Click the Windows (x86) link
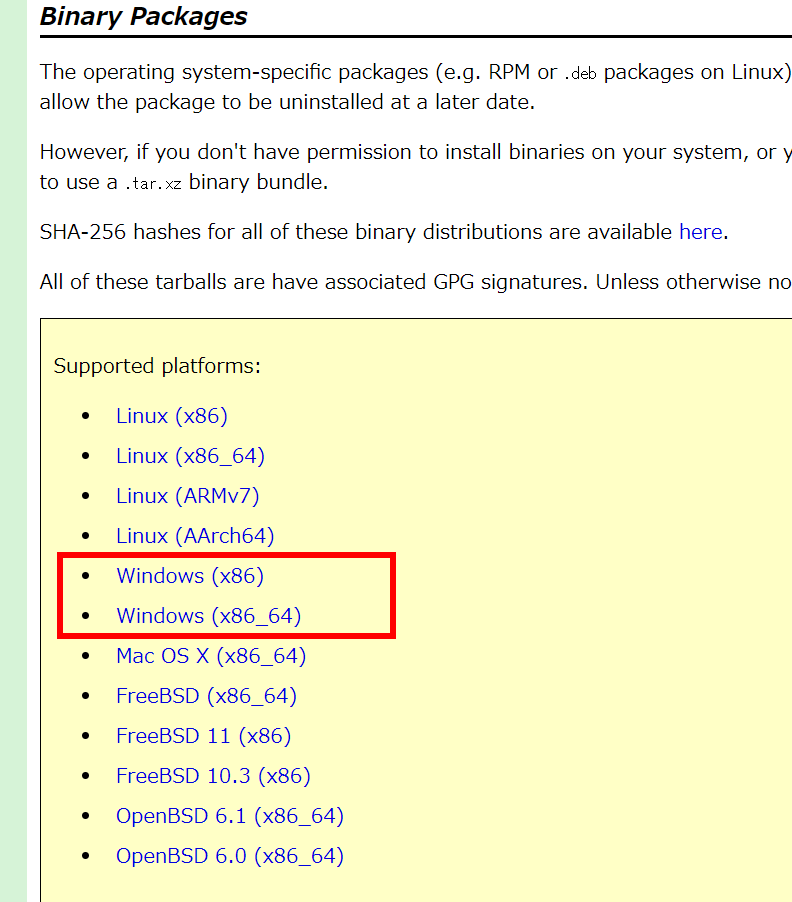 coord(190,576)
